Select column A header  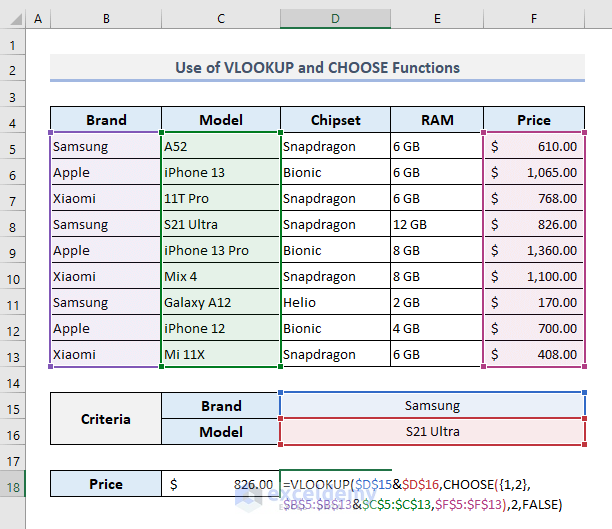[38, 19]
